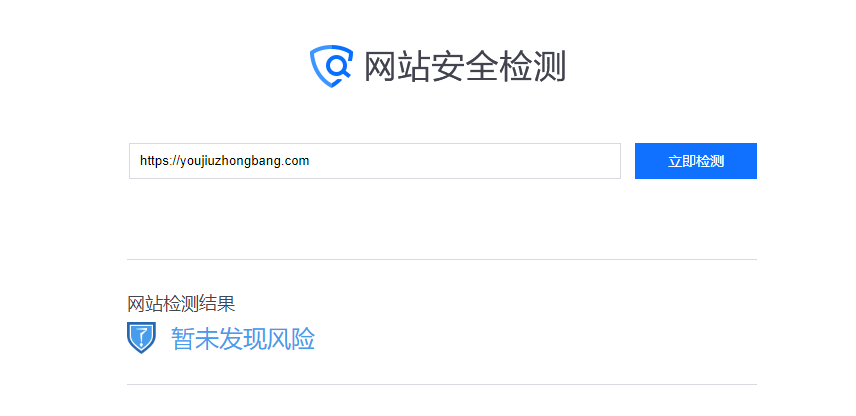Click the .com ending of the entered URL

tap(297, 161)
